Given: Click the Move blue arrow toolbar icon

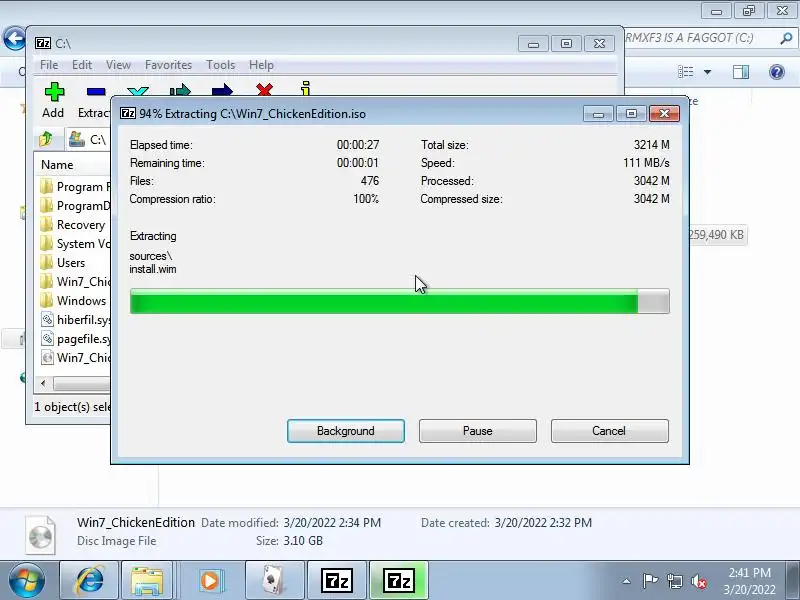Looking at the screenshot, I should pos(222,90).
